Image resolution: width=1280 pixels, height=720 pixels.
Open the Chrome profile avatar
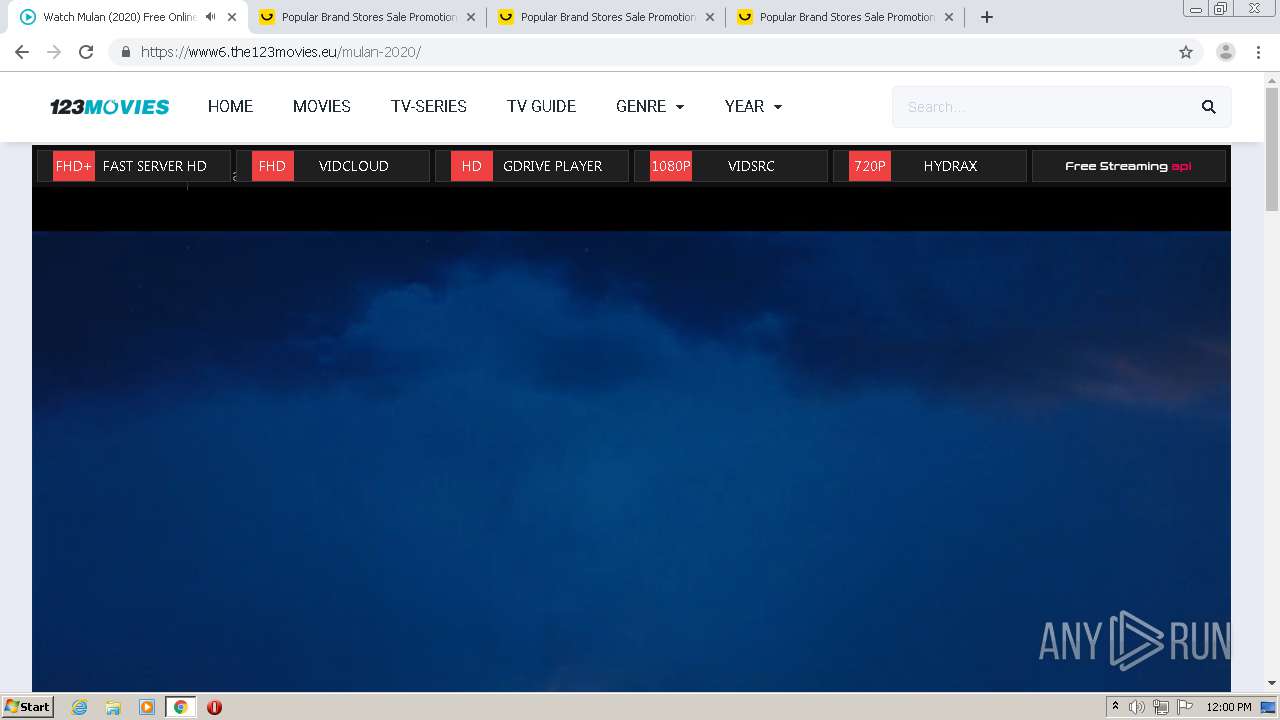pos(1226,52)
